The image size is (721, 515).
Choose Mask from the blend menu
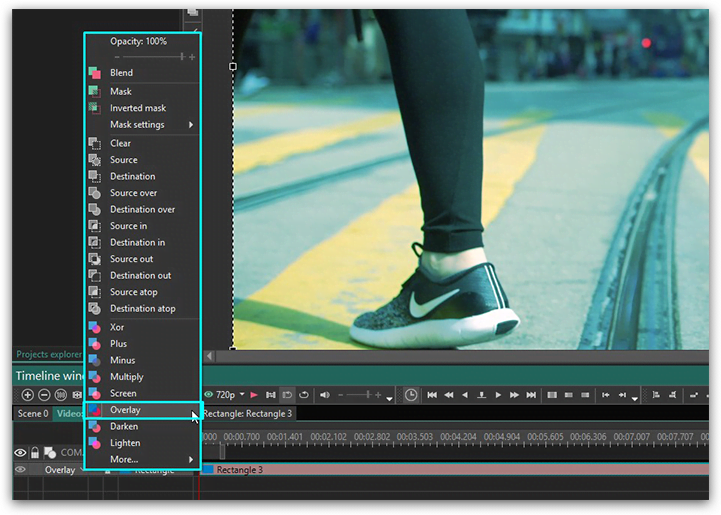point(143,92)
